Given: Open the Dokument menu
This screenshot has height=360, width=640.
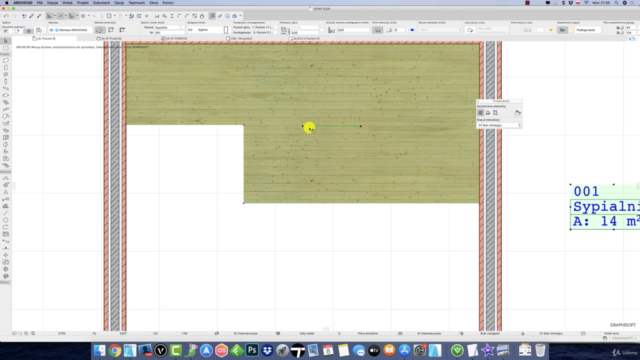Looking at the screenshot, I should coord(101,3).
